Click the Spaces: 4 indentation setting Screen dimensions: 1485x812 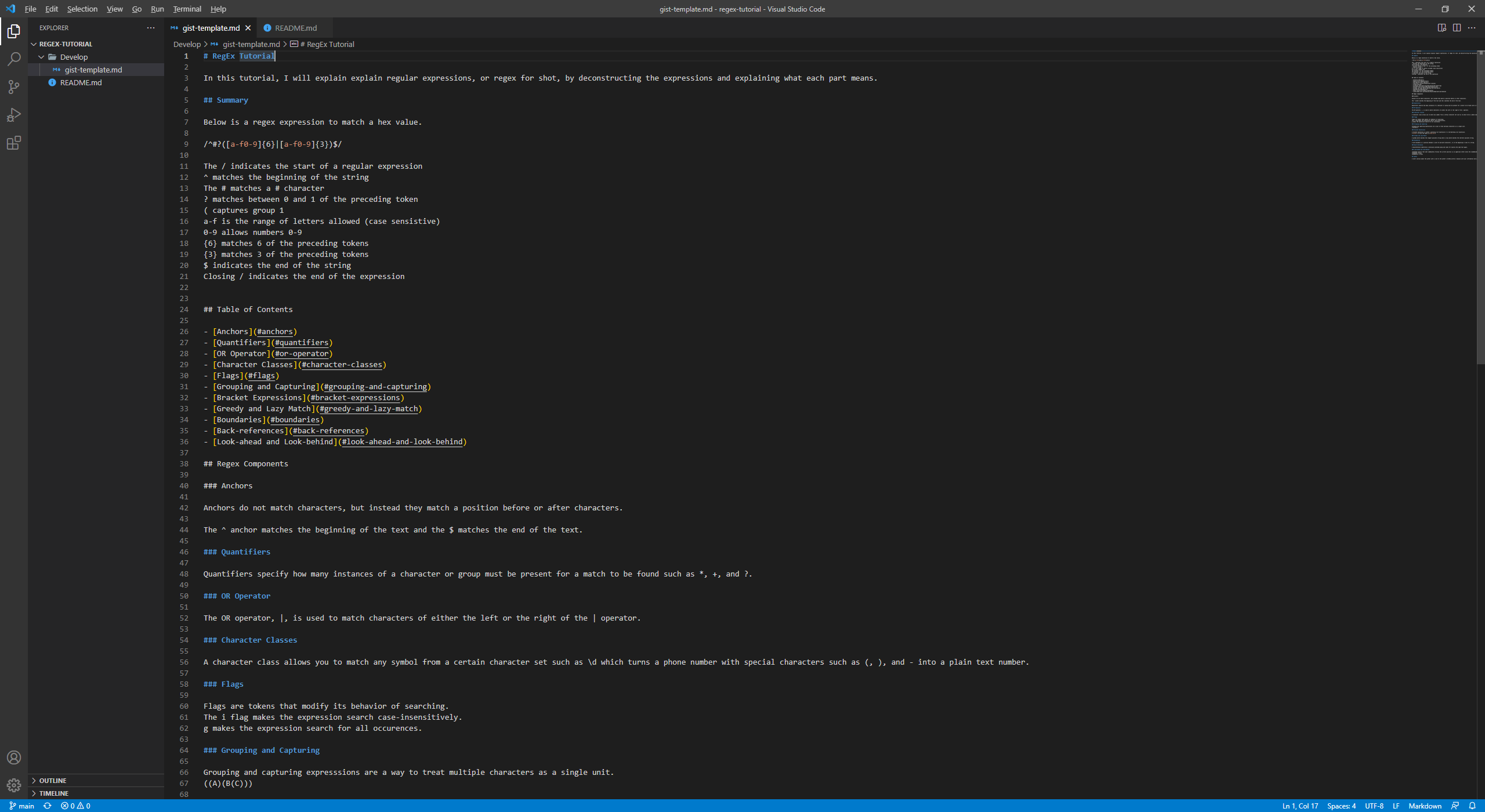[x=1342, y=806]
